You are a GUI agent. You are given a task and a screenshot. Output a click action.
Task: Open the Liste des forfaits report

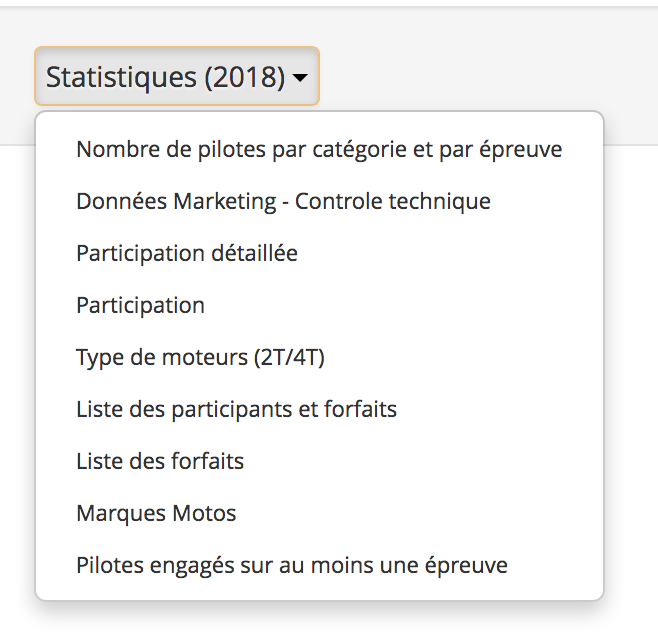coord(160,462)
